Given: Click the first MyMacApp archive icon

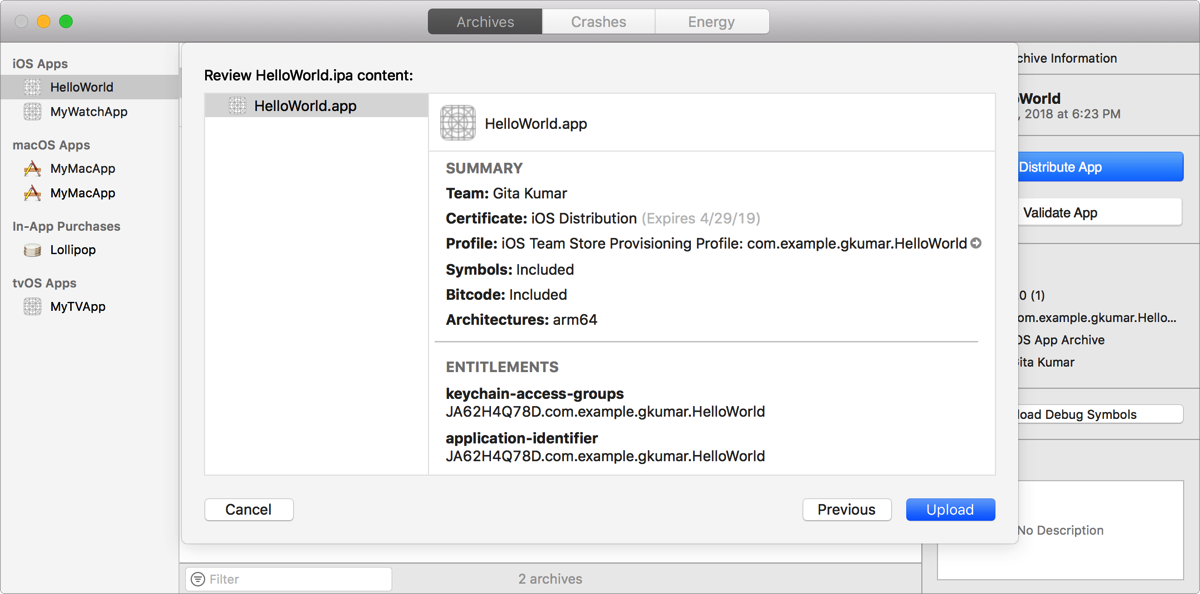Looking at the screenshot, I should [33, 169].
